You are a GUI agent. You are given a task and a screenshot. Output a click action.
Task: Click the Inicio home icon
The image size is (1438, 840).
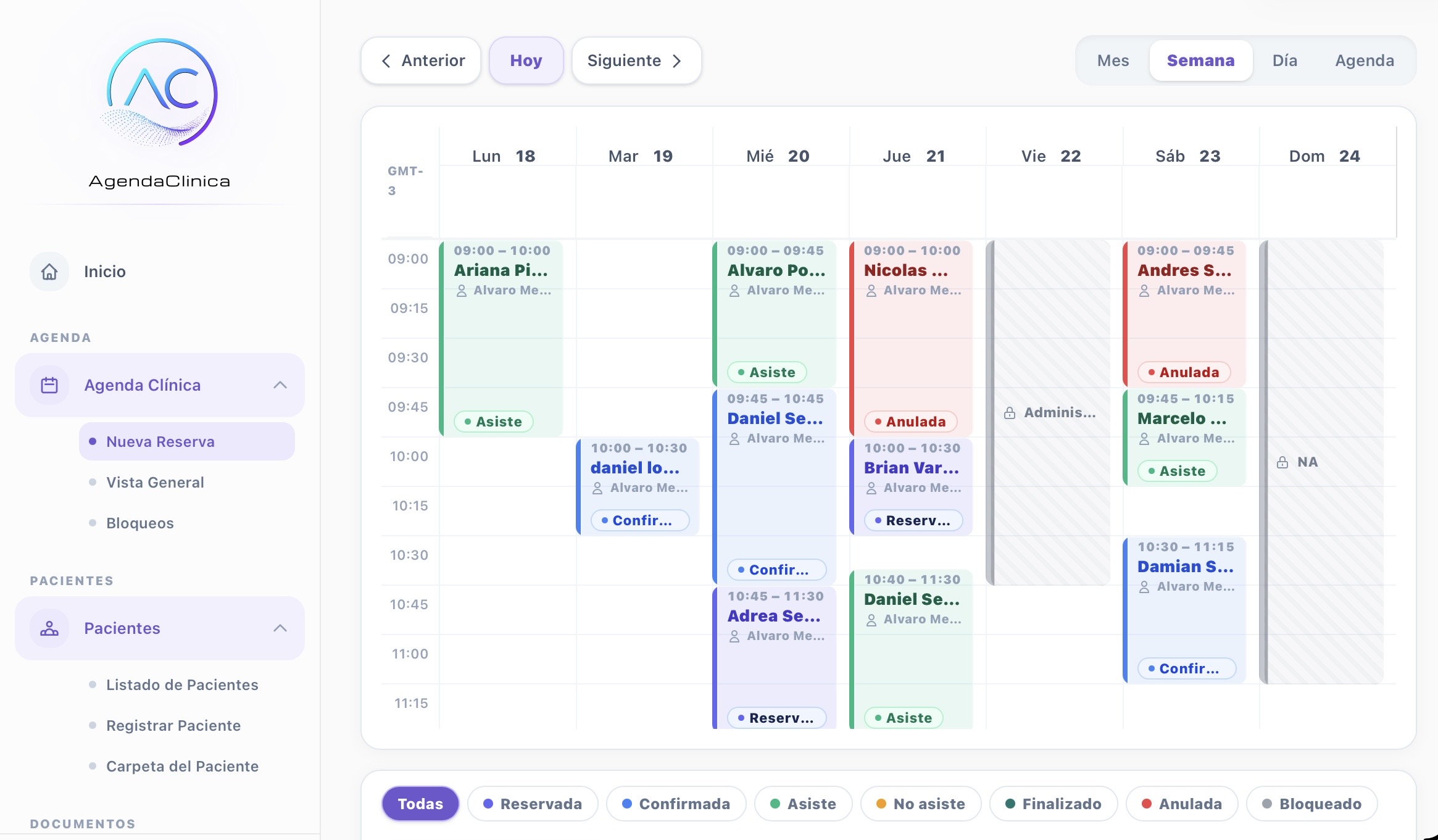coord(49,272)
